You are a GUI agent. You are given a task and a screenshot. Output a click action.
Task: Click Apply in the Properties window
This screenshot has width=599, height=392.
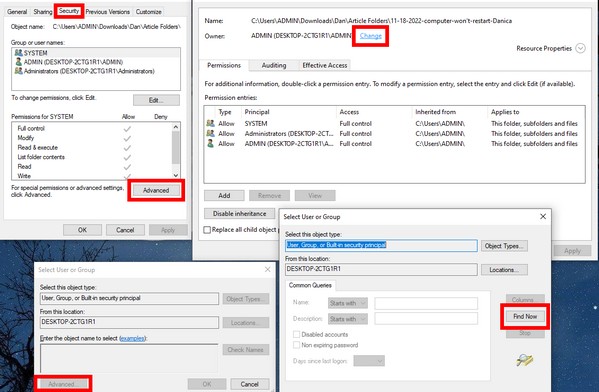coord(168,230)
